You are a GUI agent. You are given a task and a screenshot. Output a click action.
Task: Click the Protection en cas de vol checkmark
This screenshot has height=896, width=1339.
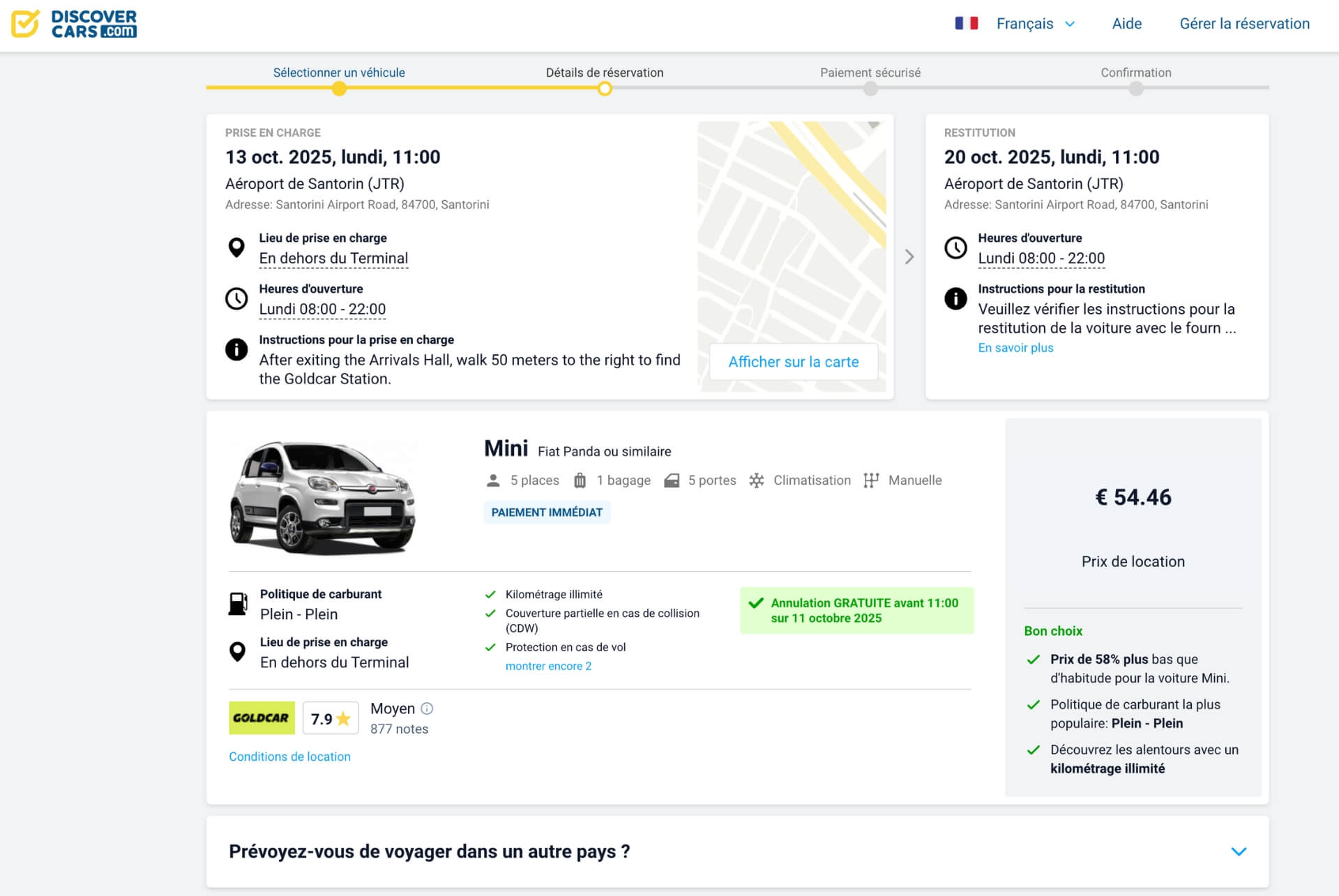(490, 647)
